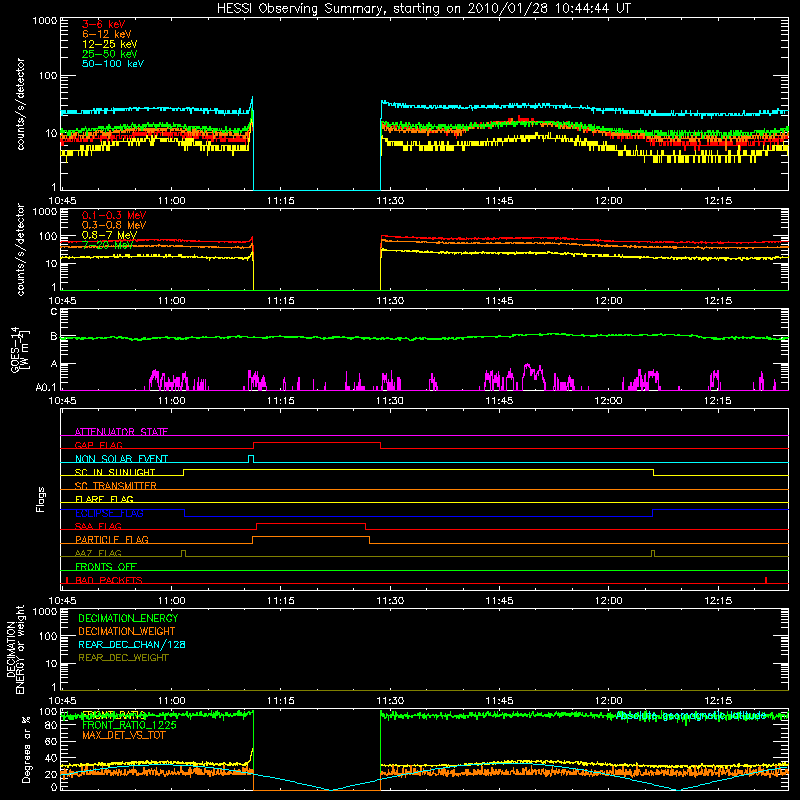
Task: Click the Absolute geomagnetic latitude label
Action: click(691, 715)
